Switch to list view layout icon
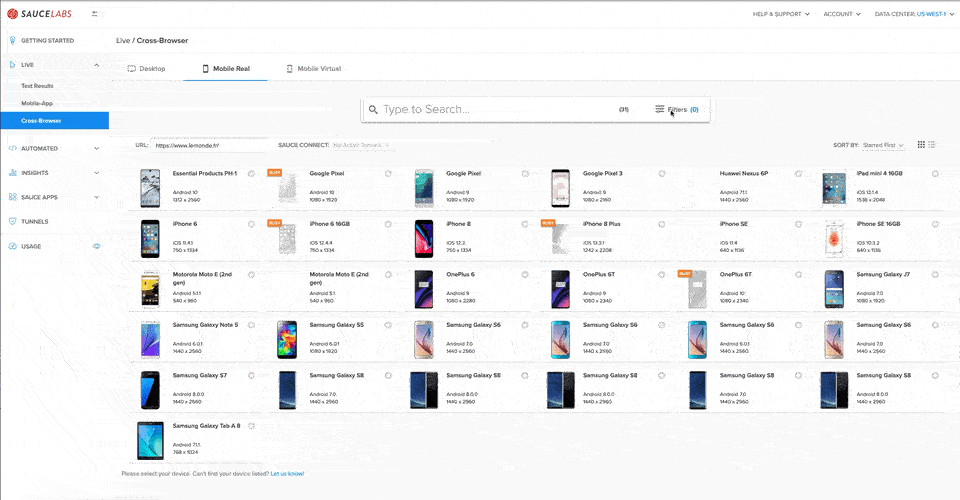Viewport: 960px width, 500px height. (932, 144)
